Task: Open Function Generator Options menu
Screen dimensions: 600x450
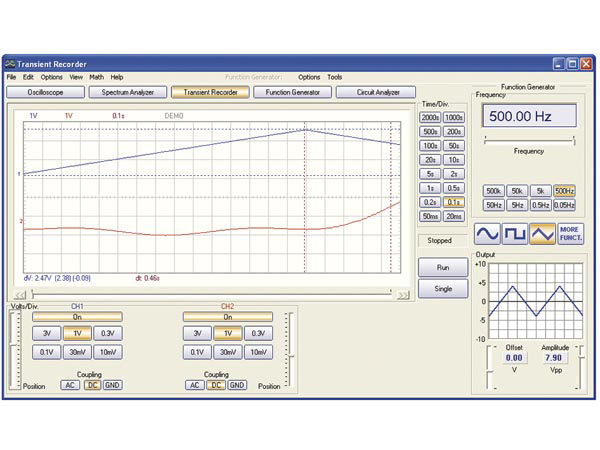Action: coord(309,77)
